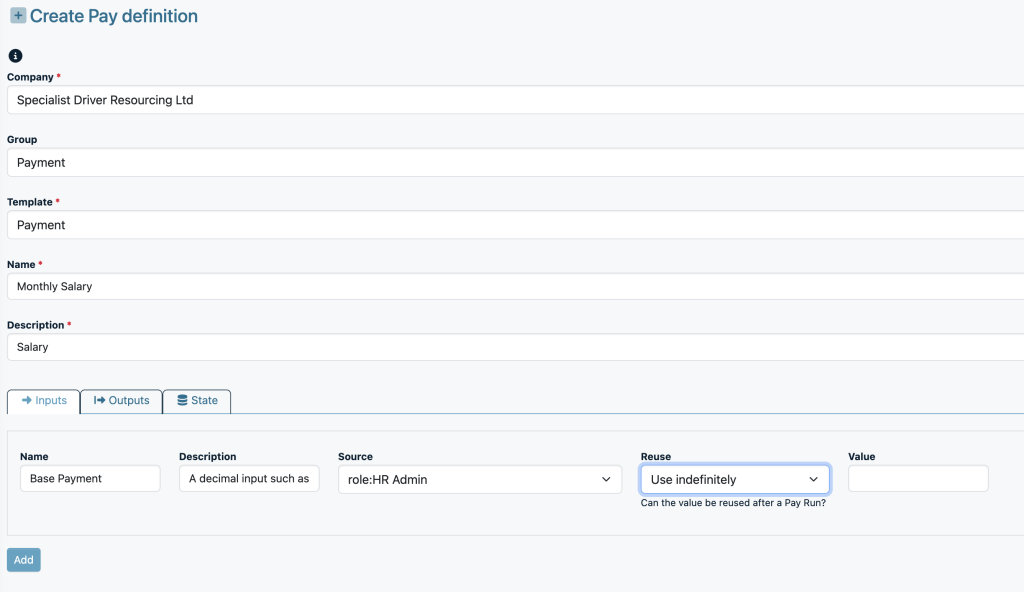Click the database icon on State tab
This screenshot has width=1024, height=592.
pos(182,400)
